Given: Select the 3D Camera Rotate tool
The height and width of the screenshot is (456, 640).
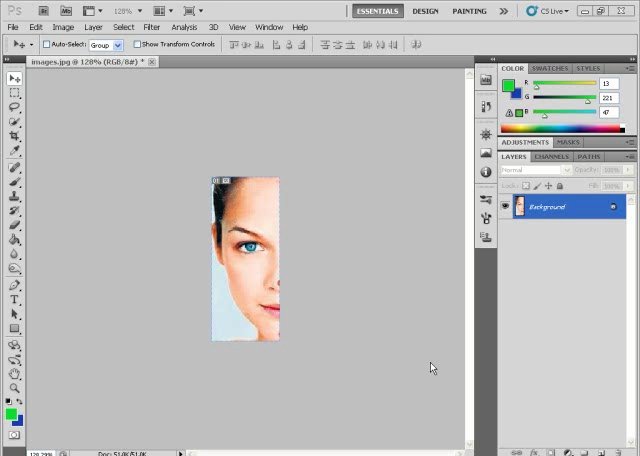Looking at the screenshot, I should [14, 360].
